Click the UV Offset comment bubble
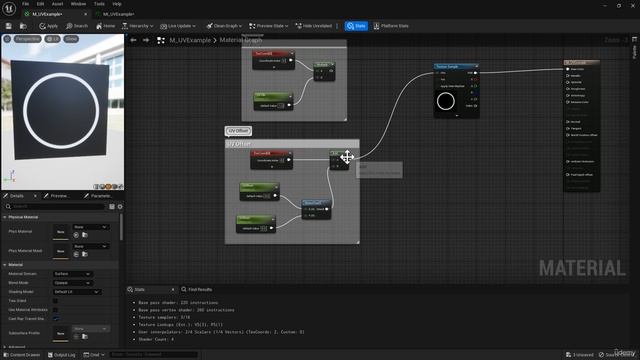Image resolution: width=640 pixels, height=360 pixels. (x=238, y=131)
